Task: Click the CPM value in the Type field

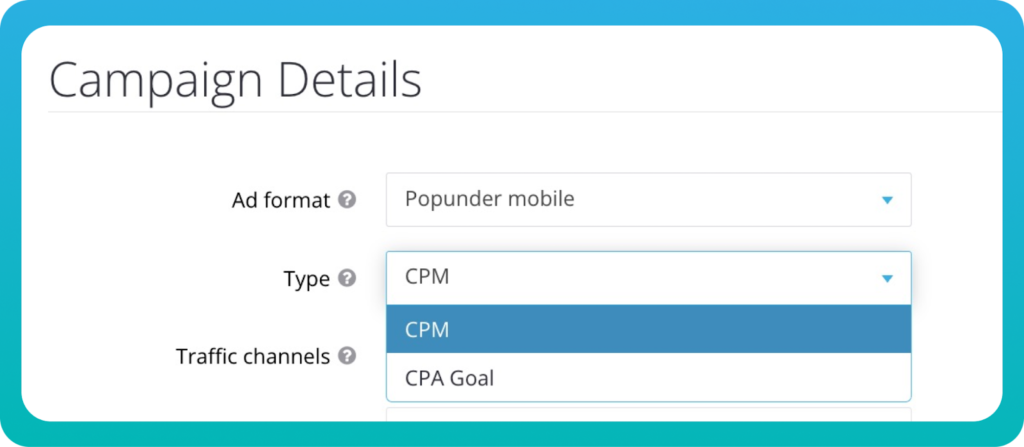Action: (x=427, y=277)
